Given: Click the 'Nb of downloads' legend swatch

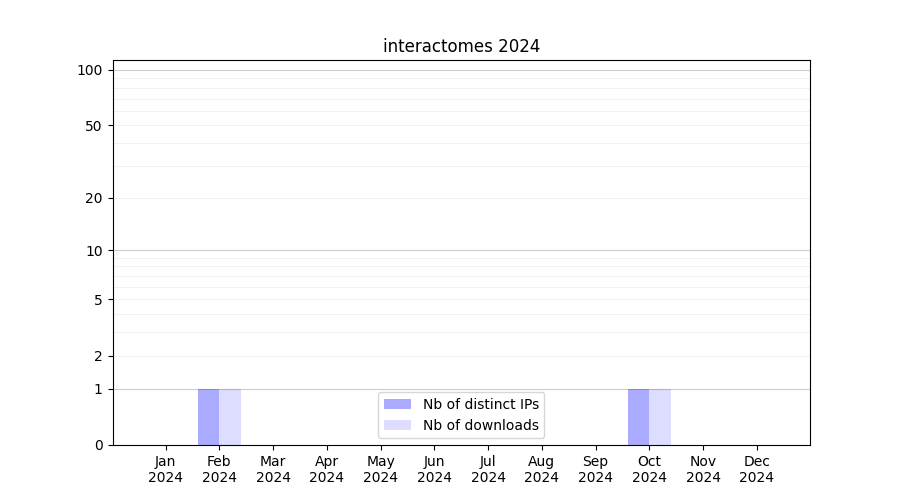Looking at the screenshot, I should point(397,425).
